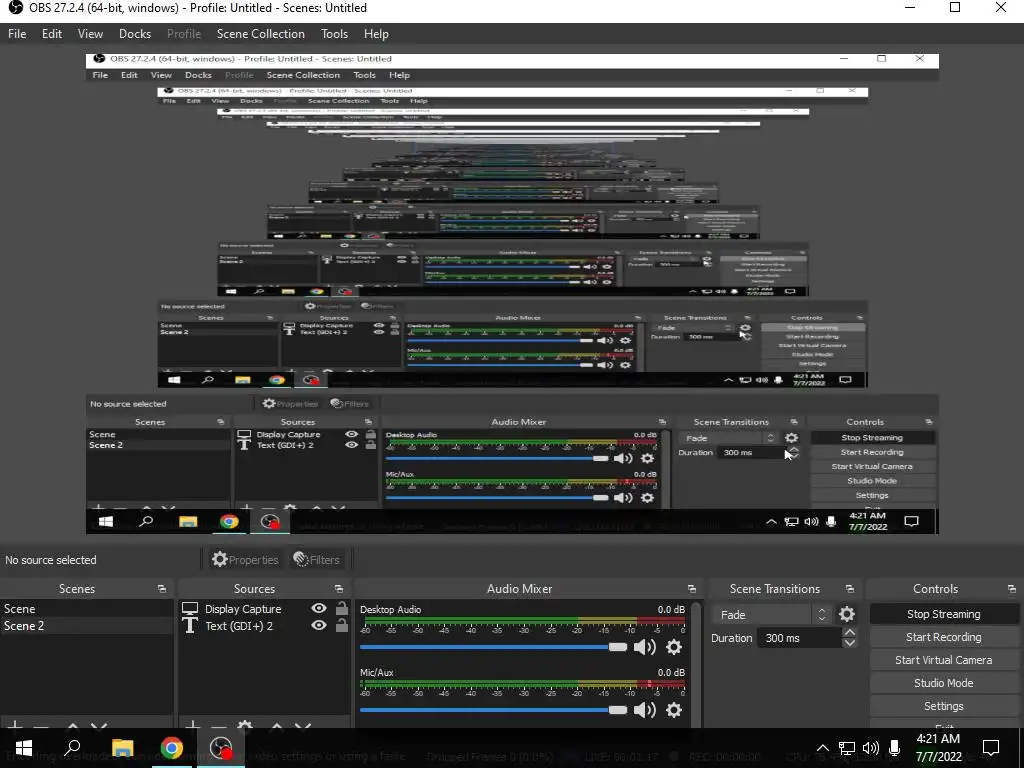Open source properties gear in Sources toolbar
Viewport: 1024px width, 768px height.
pos(245,726)
